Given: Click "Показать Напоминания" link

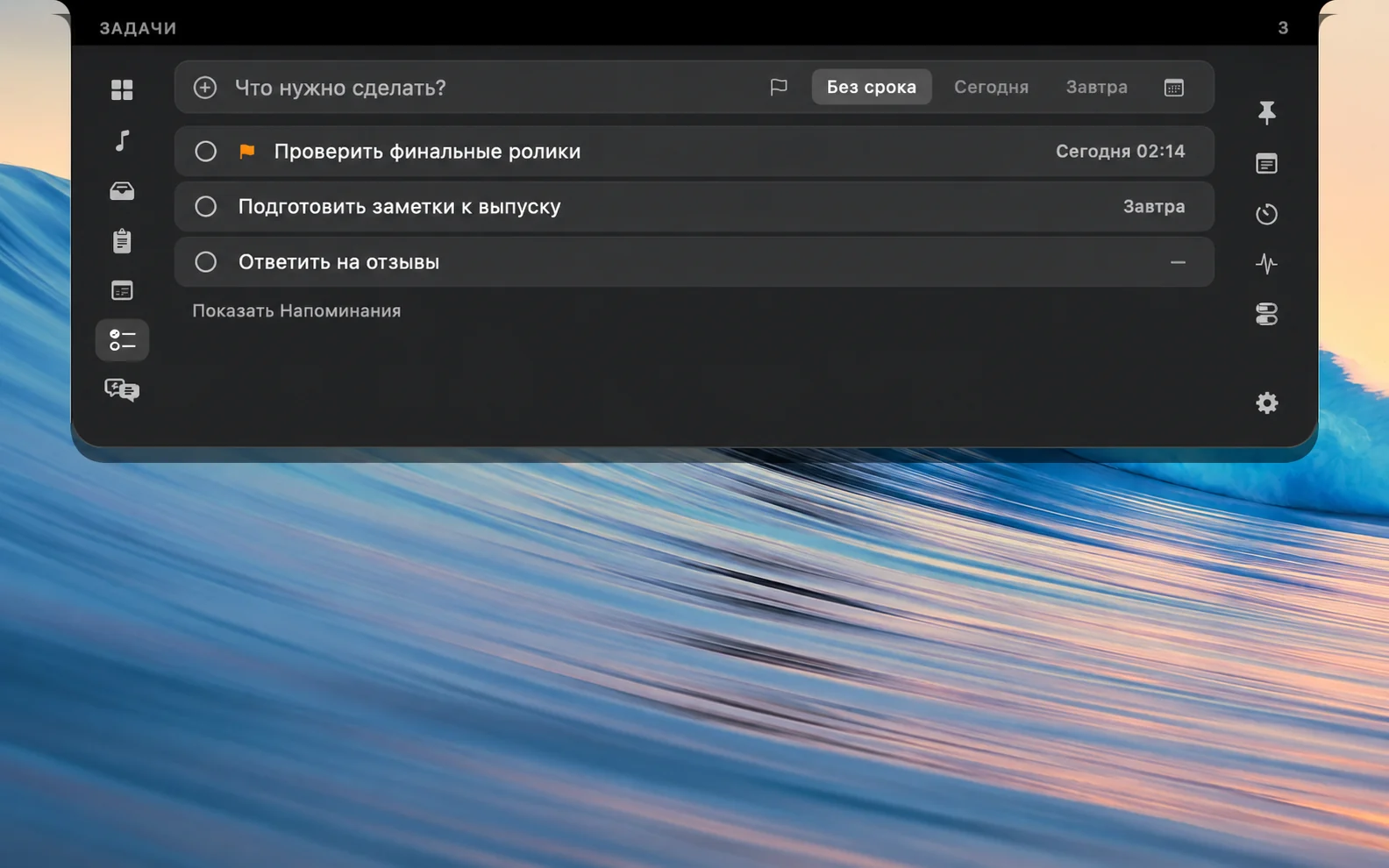Looking at the screenshot, I should pos(296,310).
